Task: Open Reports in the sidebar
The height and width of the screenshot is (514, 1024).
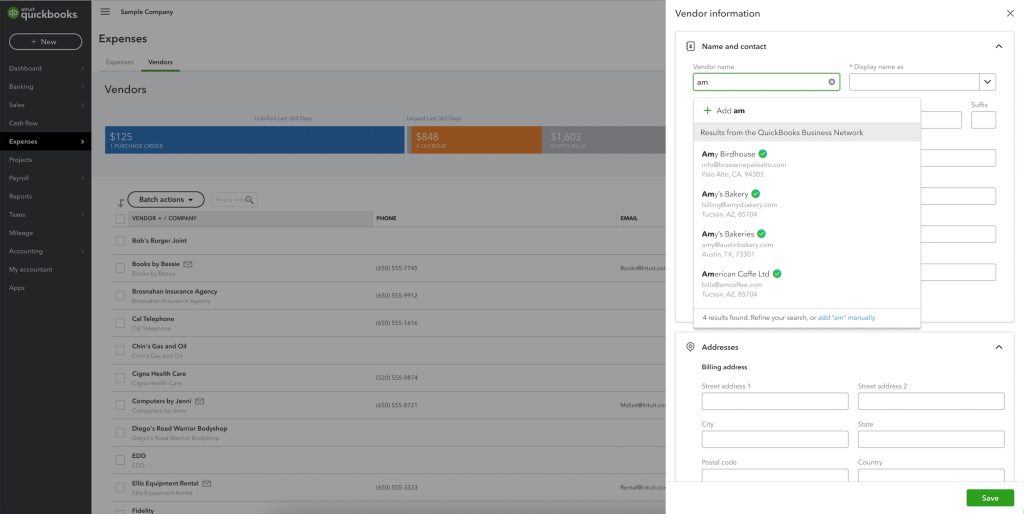Action: coord(20,197)
